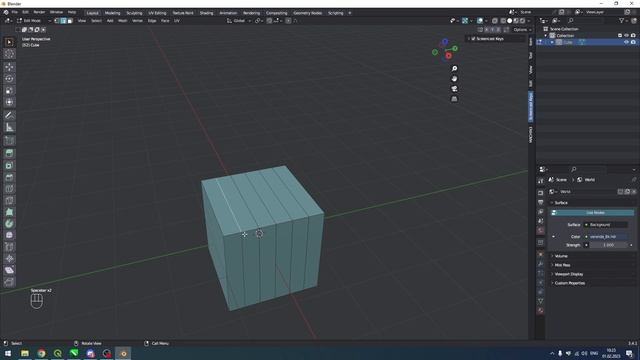This screenshot has height=360, width=640.
Task: Open the viewport View menu
Action: [82, 21]
